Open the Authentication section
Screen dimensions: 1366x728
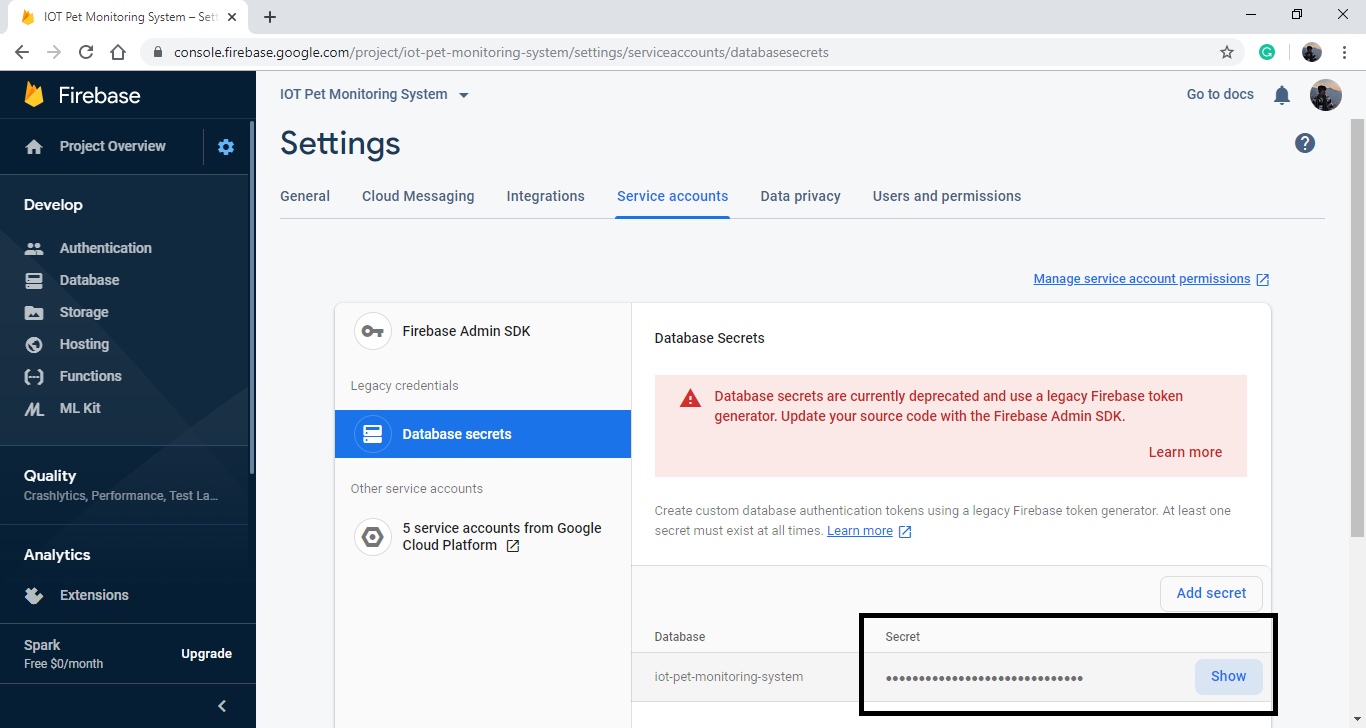pyautogui.click(x=105, y=247)
